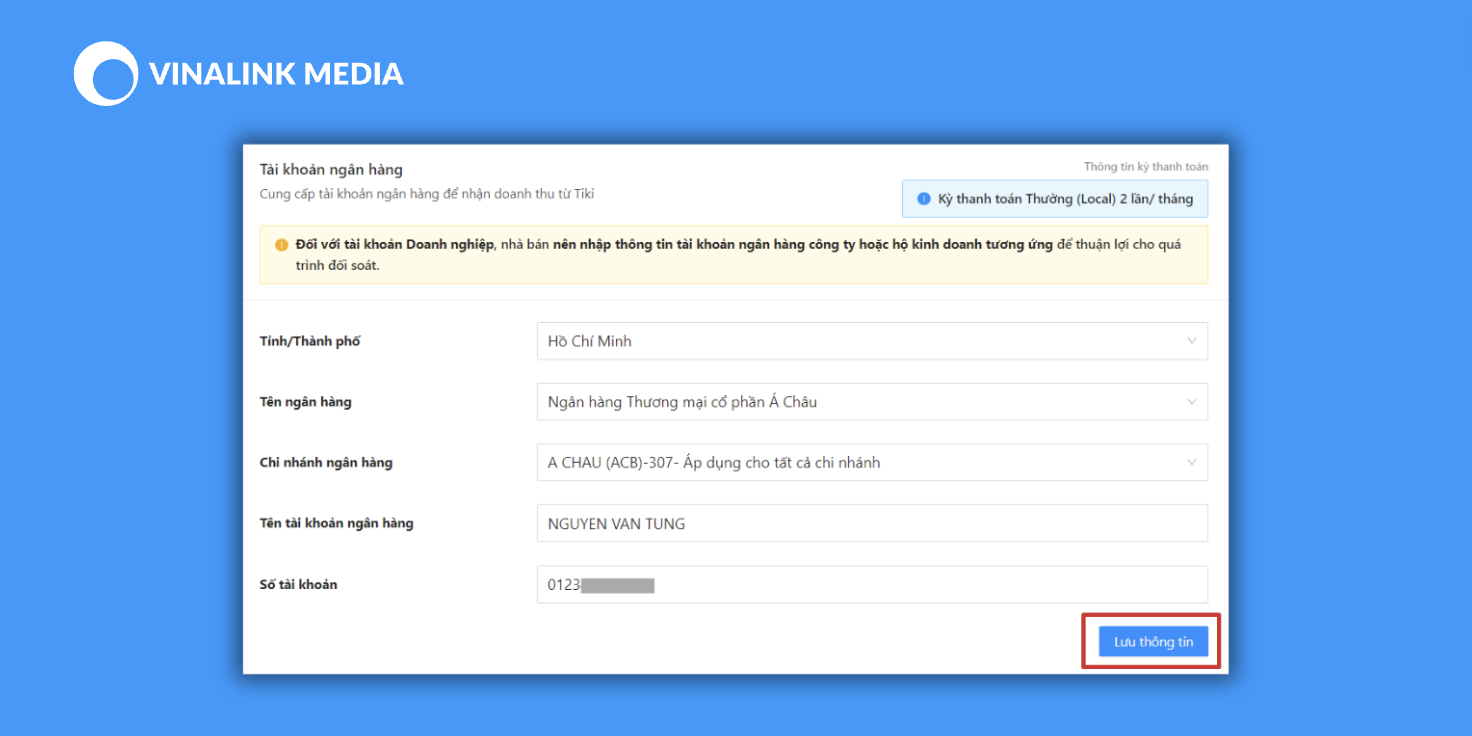Click the Chi nhánh ngân hàng label
The image size is (1472, 736).
[326, 463]
